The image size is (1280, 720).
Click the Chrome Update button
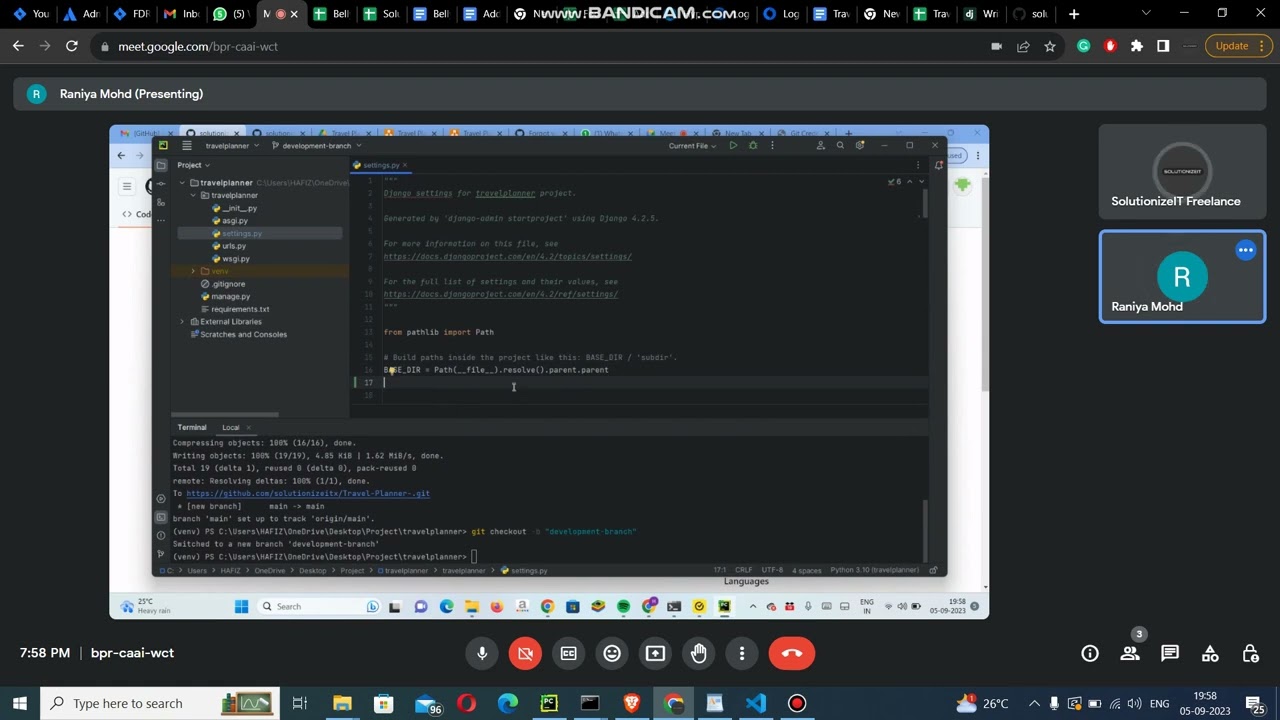click(1239, 46)
